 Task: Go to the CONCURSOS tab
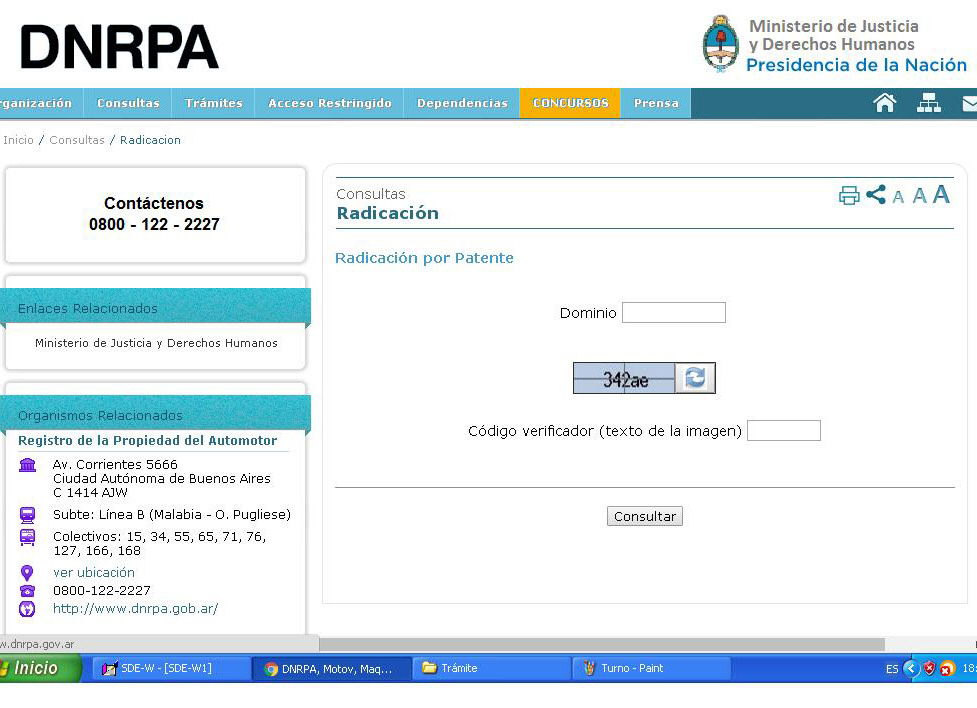570,103
